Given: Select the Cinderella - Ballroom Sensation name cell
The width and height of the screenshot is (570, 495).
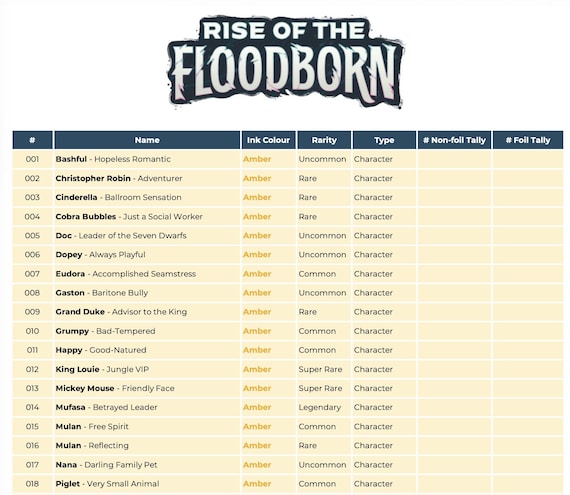Looking at the screenshot, I should (x=147, y=197).
